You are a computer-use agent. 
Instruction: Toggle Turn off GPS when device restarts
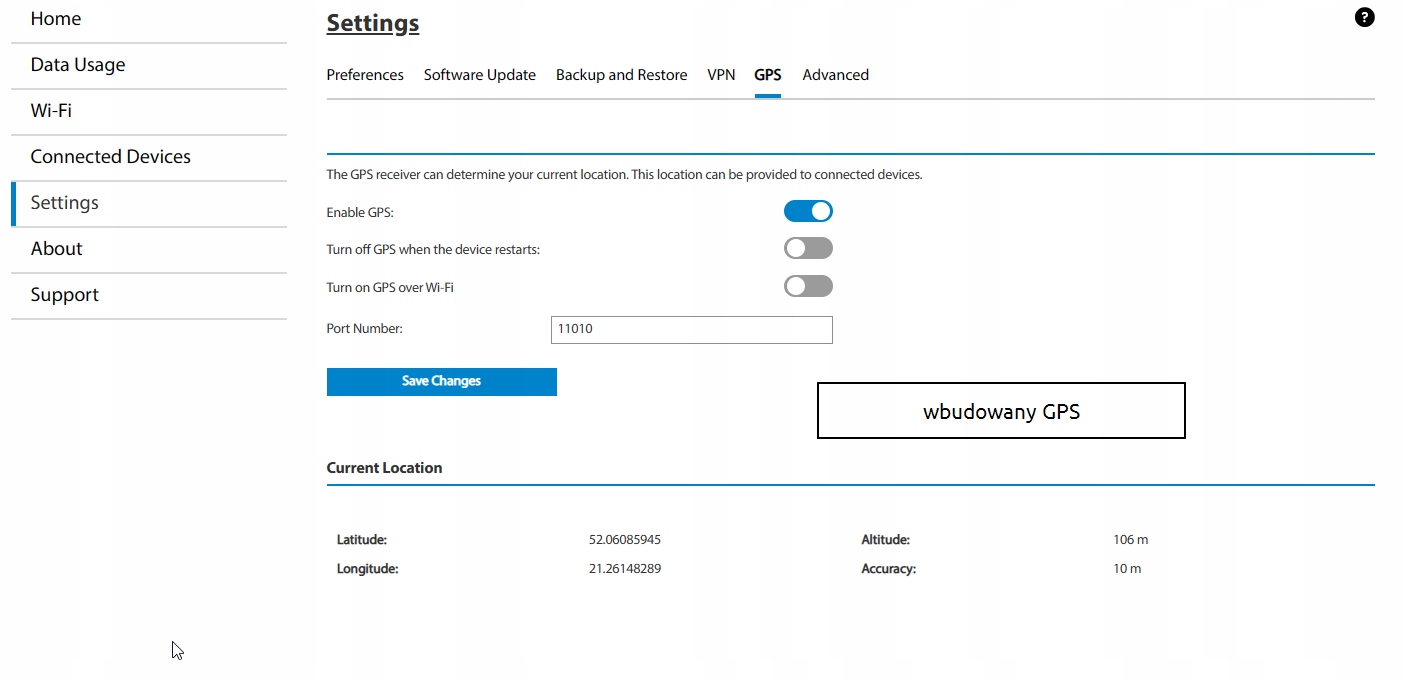pyautogui.click(x=808, y=248)
